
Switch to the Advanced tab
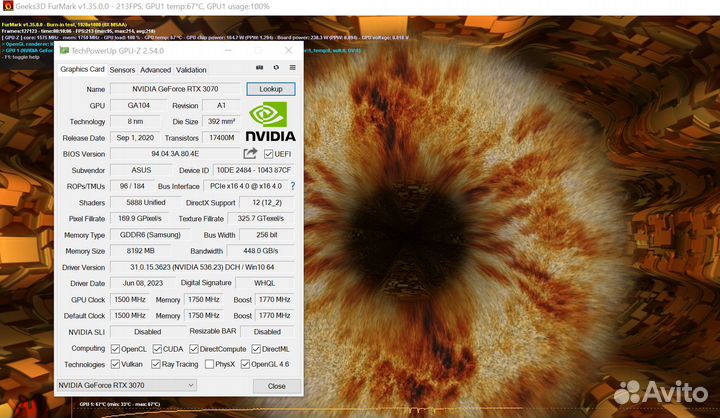[156, 70]
